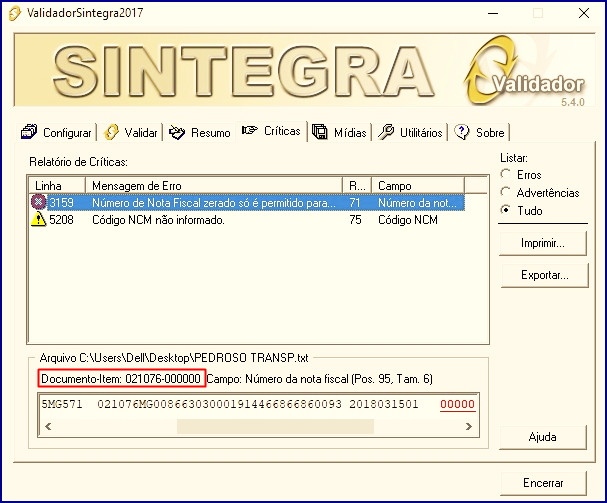Click the ValidadorSintegra2017 title bar icon
The image size is (607, 503).
click(14, 13)
